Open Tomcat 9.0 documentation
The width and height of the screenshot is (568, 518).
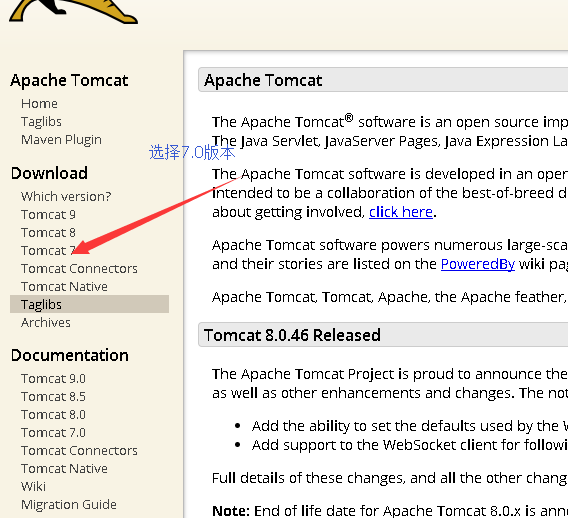coord(53,379)
